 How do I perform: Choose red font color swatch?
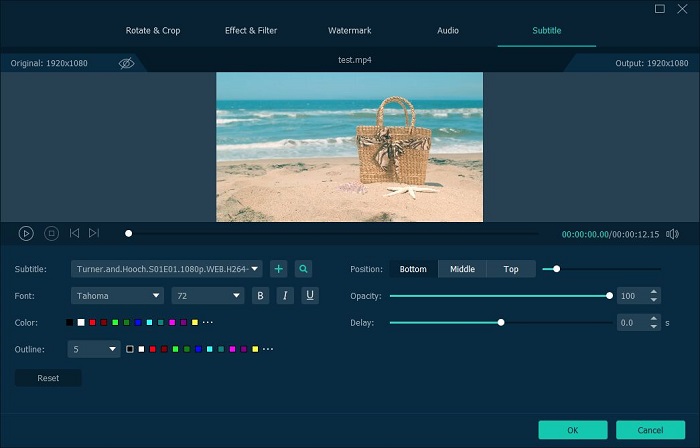click(92, 322)
